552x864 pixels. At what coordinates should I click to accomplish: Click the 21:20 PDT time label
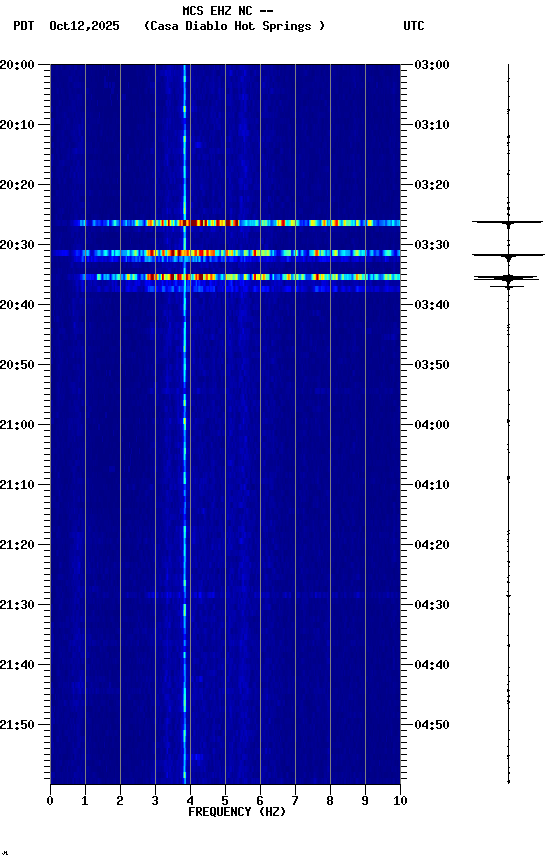coord(17,545)
